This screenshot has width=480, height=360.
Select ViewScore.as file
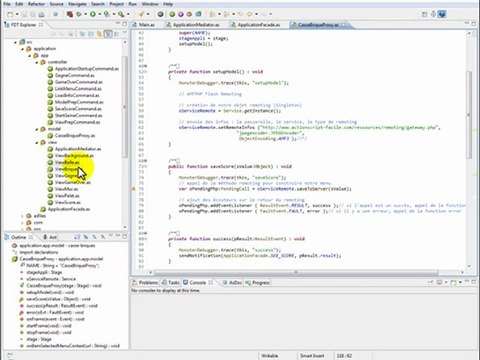click(x=68, y=202)
